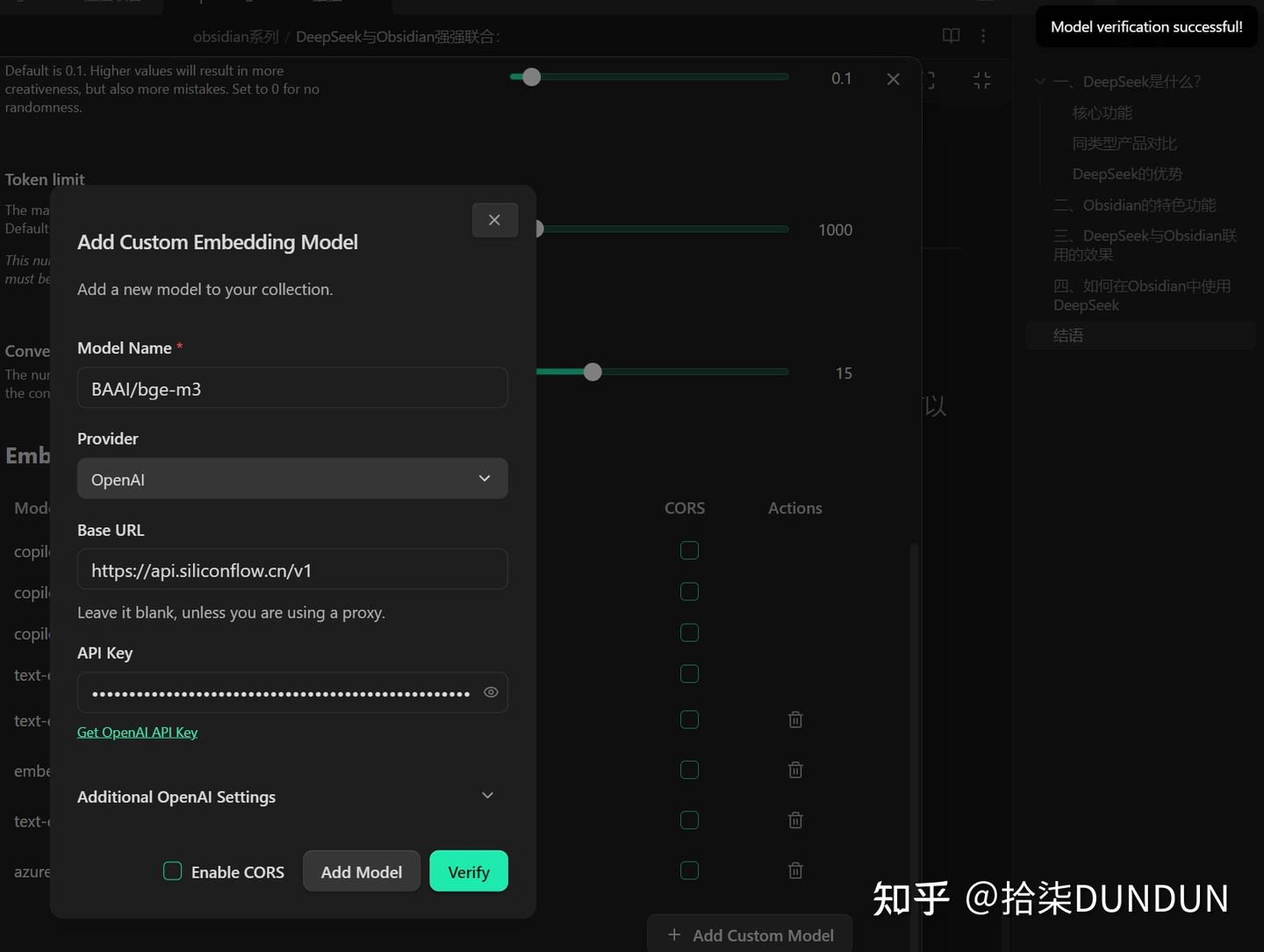Viewport: 1264px width, 952px height.
Task: Enable the Enable CORS checkbox
Action: [x=172, y=870]
